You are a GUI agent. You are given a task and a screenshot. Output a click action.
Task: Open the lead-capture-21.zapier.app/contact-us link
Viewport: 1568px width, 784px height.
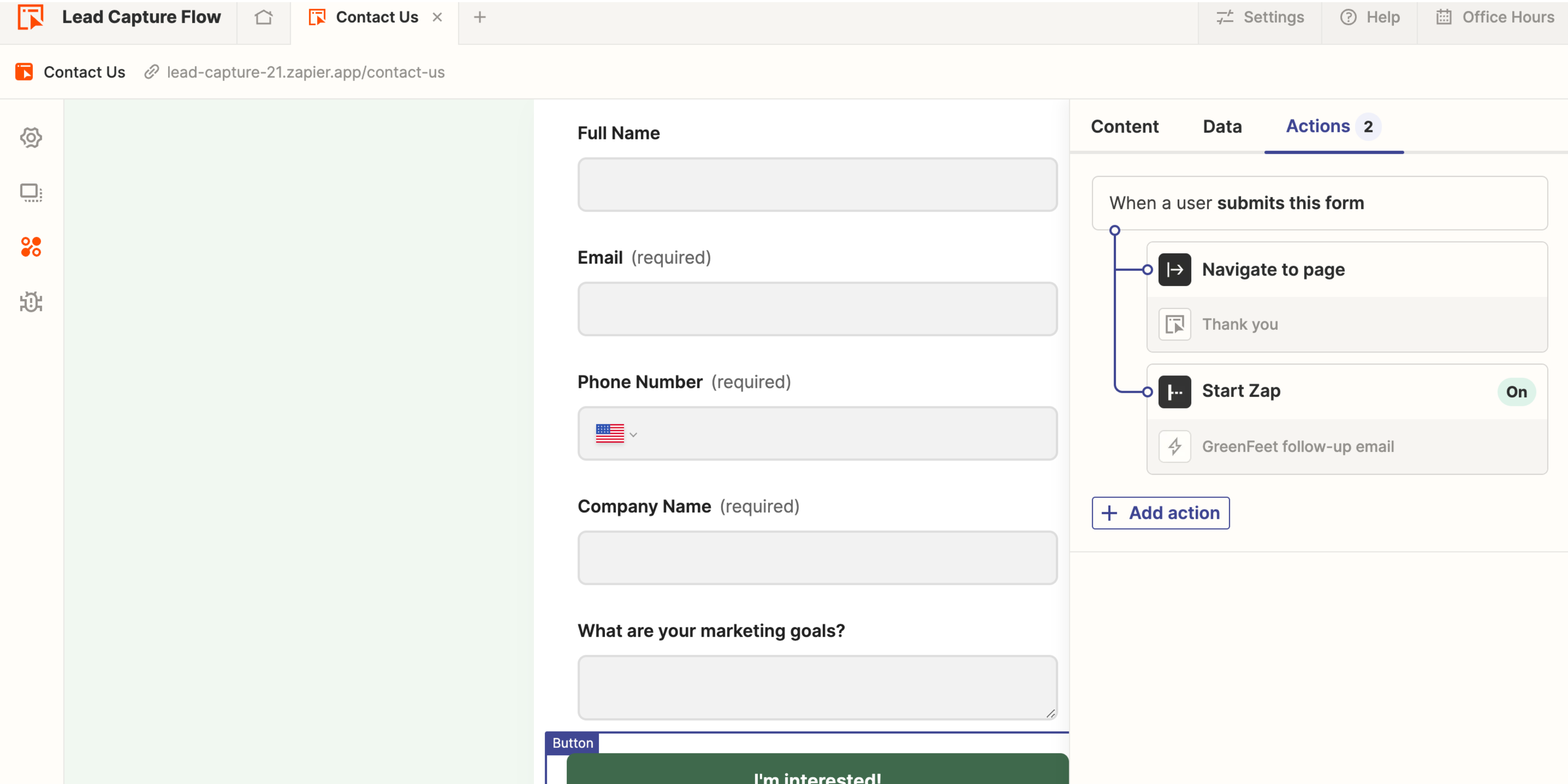305,72
